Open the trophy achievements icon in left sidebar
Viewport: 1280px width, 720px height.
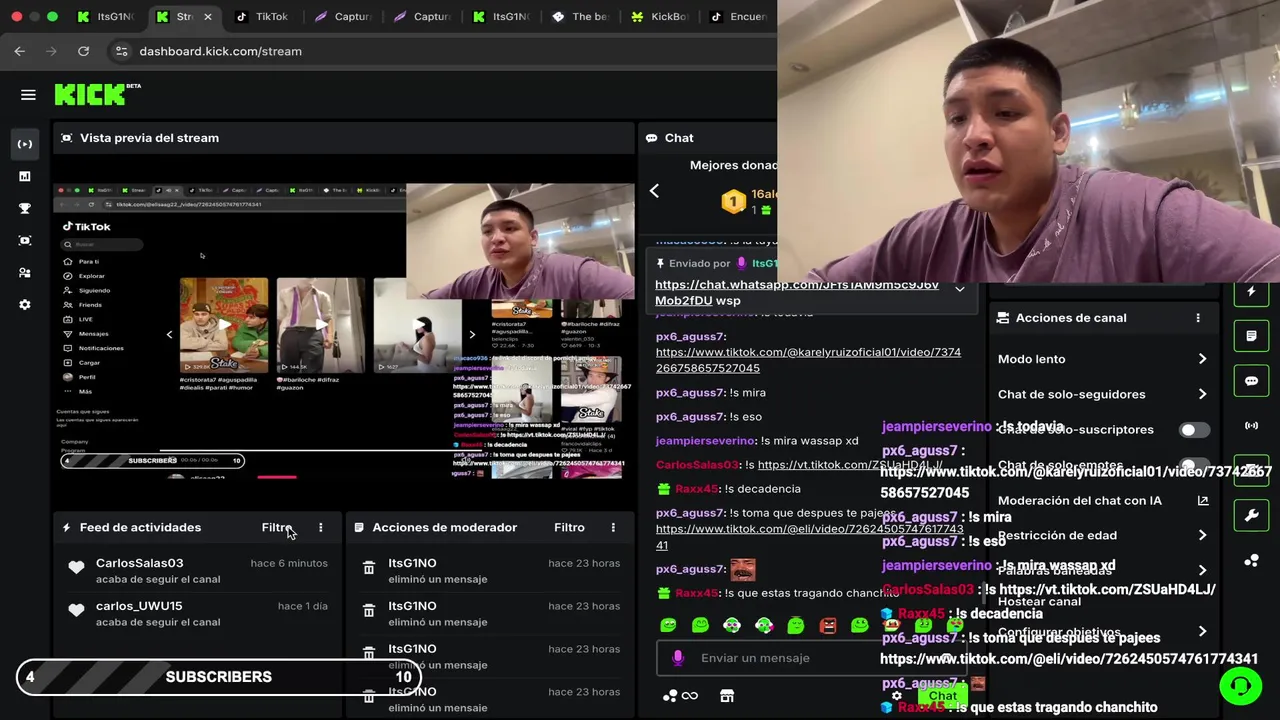tap(25, 208)
